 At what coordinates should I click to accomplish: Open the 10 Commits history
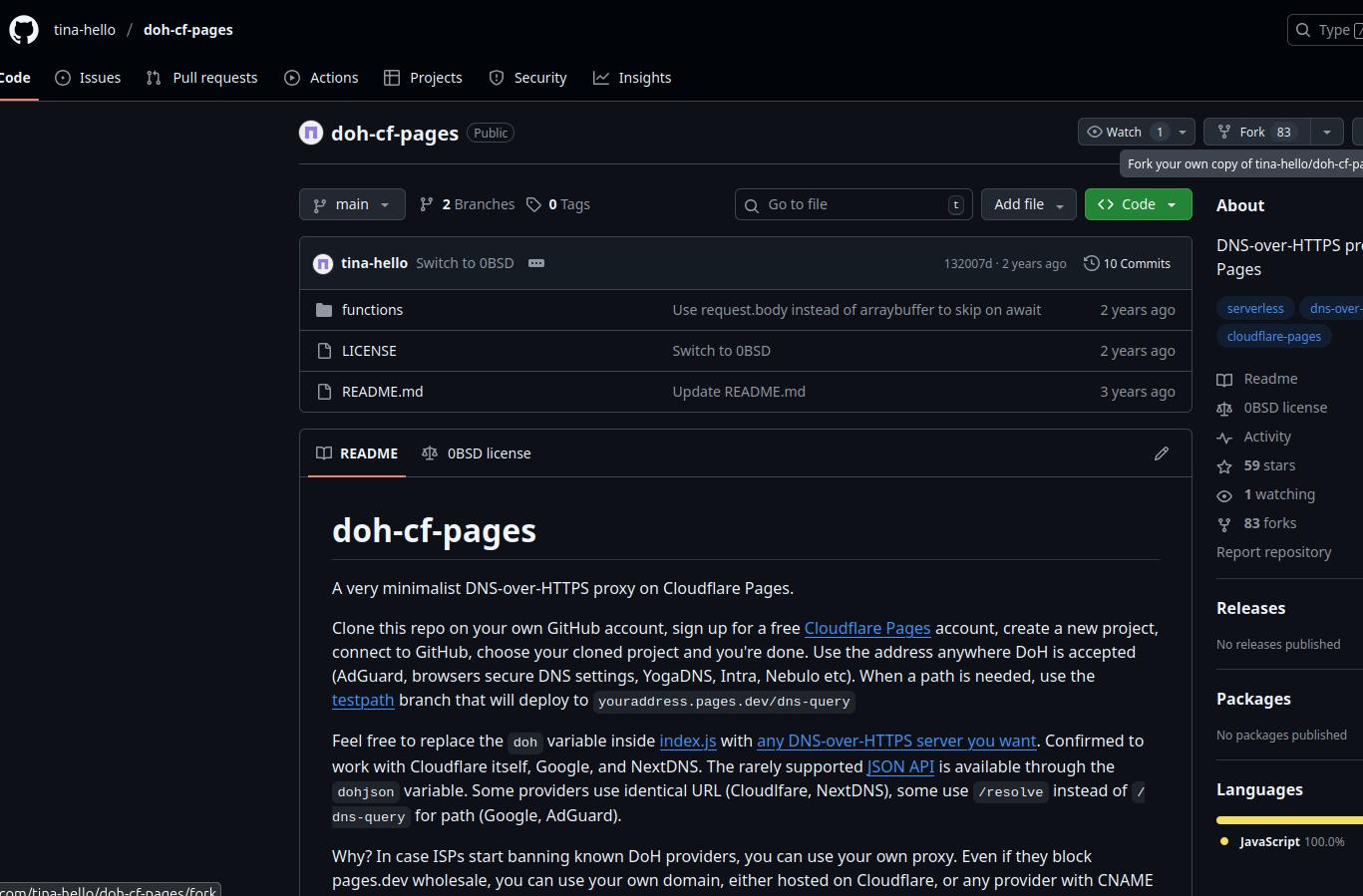click(x=1127, y=263)
